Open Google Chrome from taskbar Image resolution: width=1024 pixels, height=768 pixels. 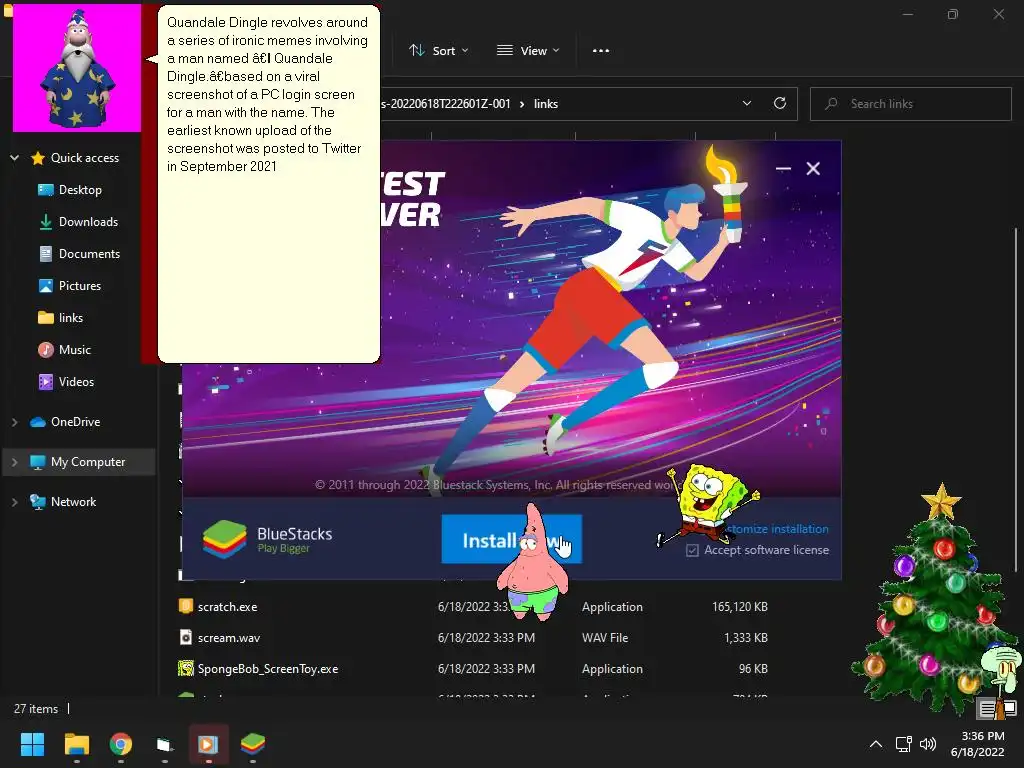pos(121,744)
